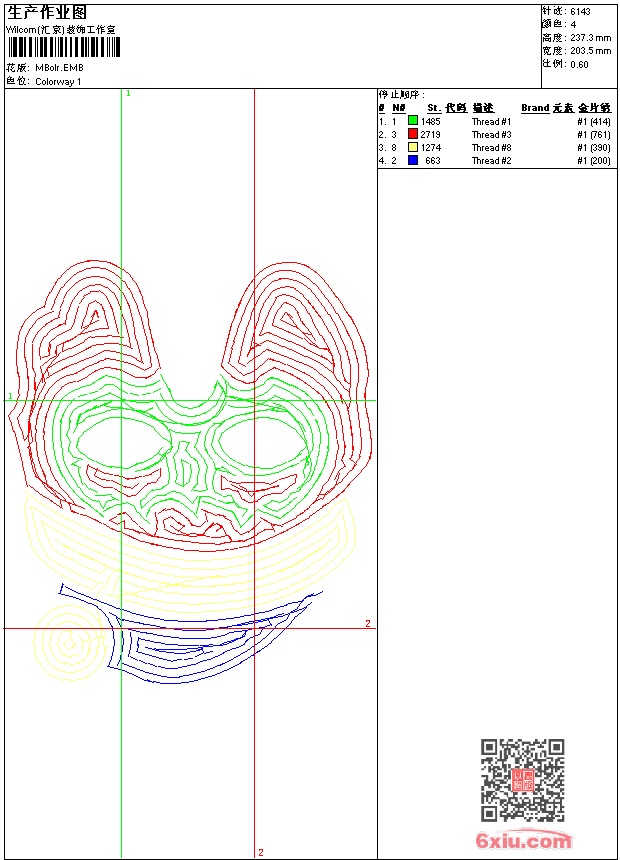The width and height of the screenshot is (620, 860).
Task: Click the colour count value 4
Action: click(573, 25)
